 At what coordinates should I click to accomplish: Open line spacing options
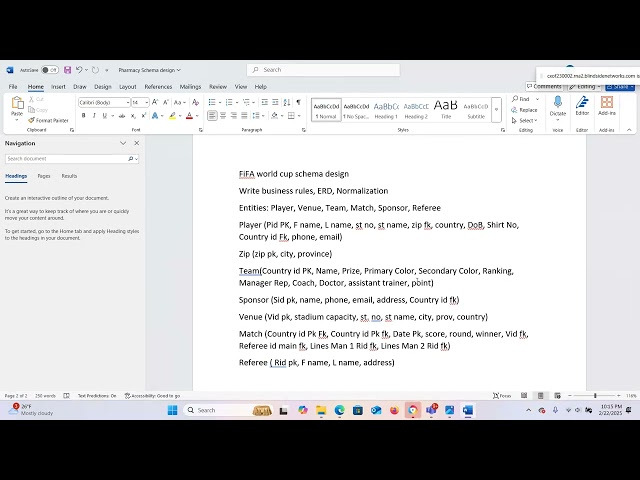[x=256, y=116]
